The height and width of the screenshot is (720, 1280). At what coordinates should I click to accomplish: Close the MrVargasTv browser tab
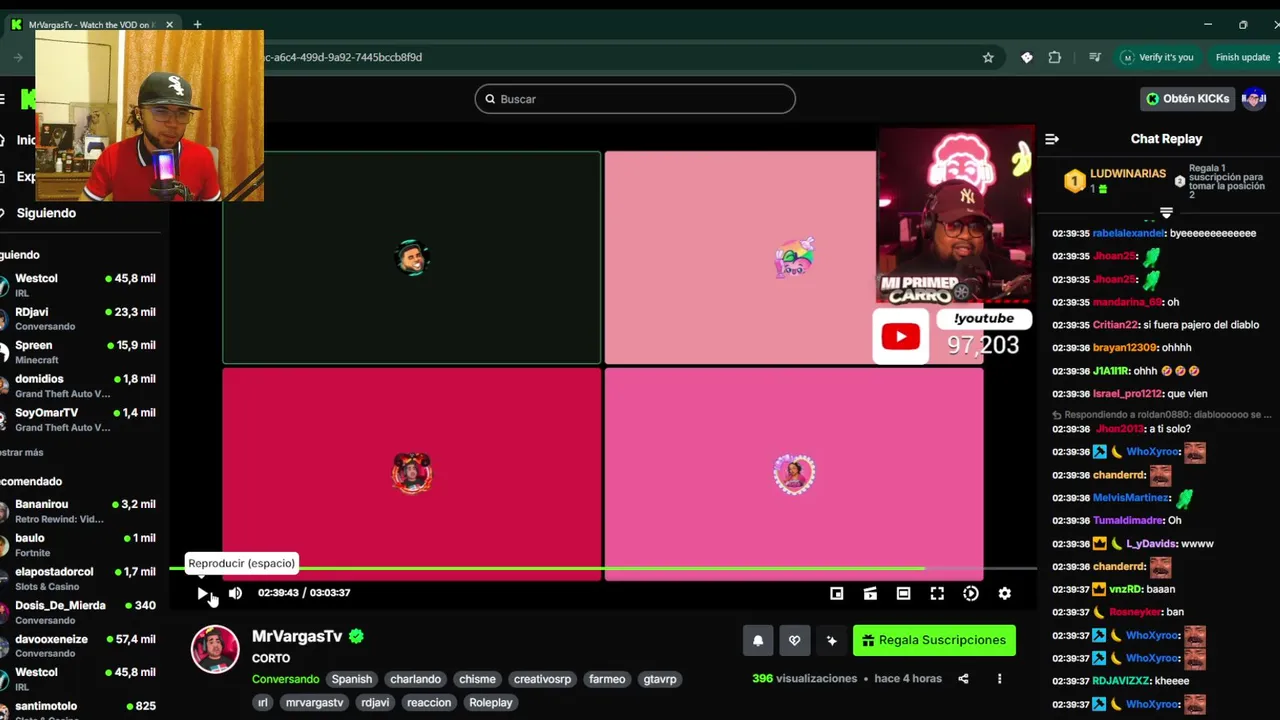coord(169,24)
